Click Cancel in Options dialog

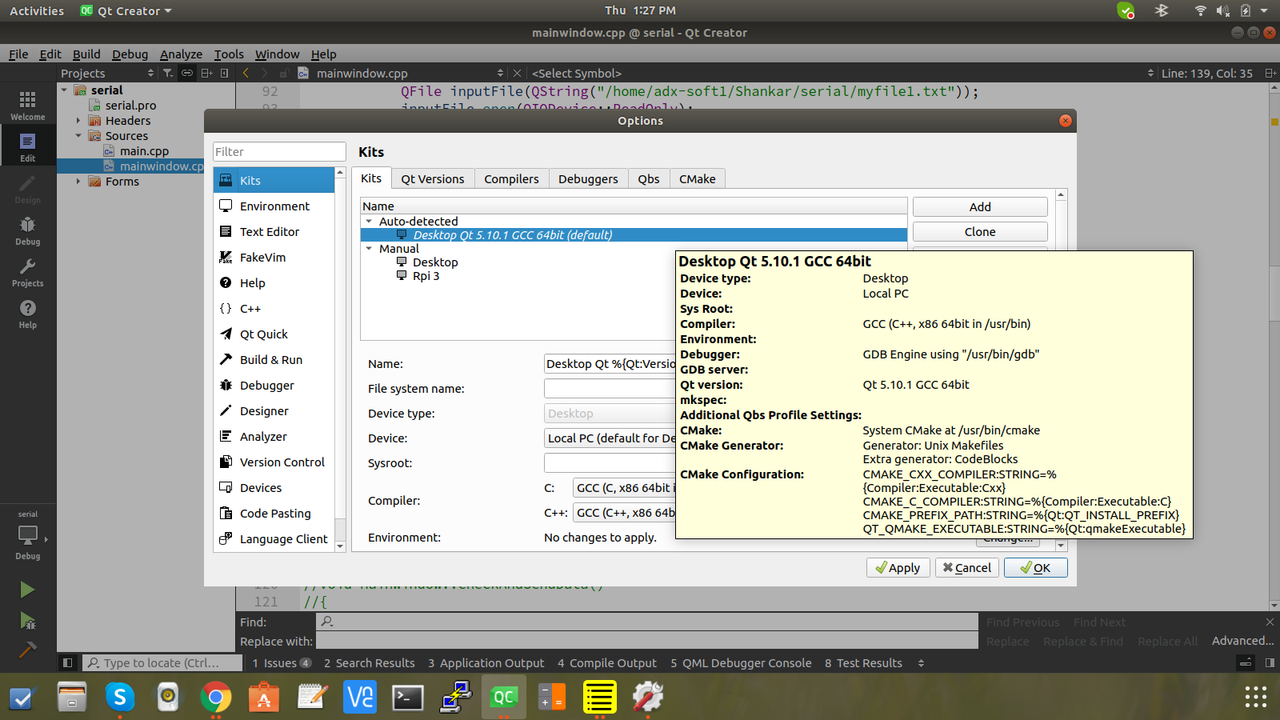pos(966,568)
